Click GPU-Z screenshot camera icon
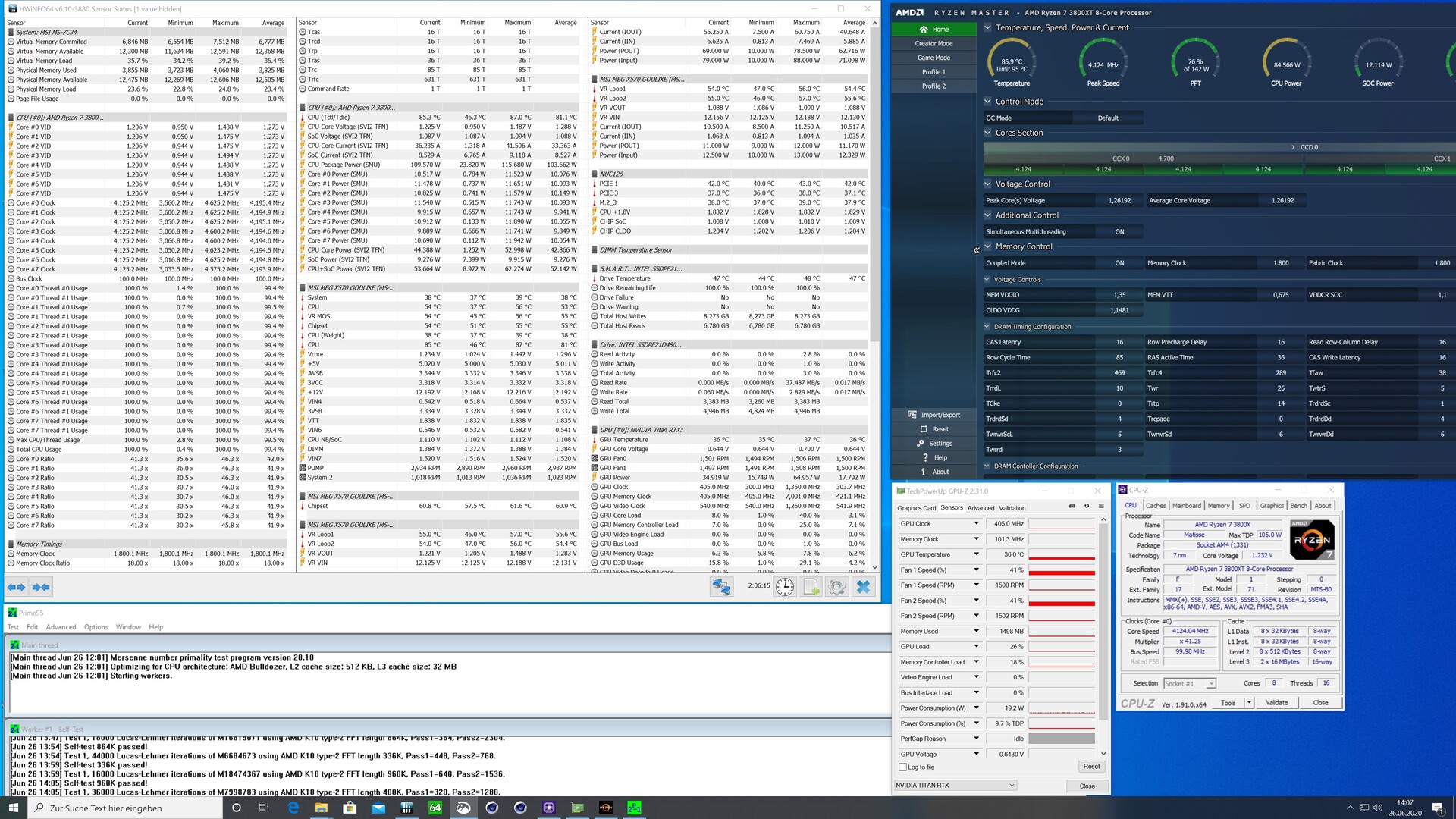 coord(1072,507)
